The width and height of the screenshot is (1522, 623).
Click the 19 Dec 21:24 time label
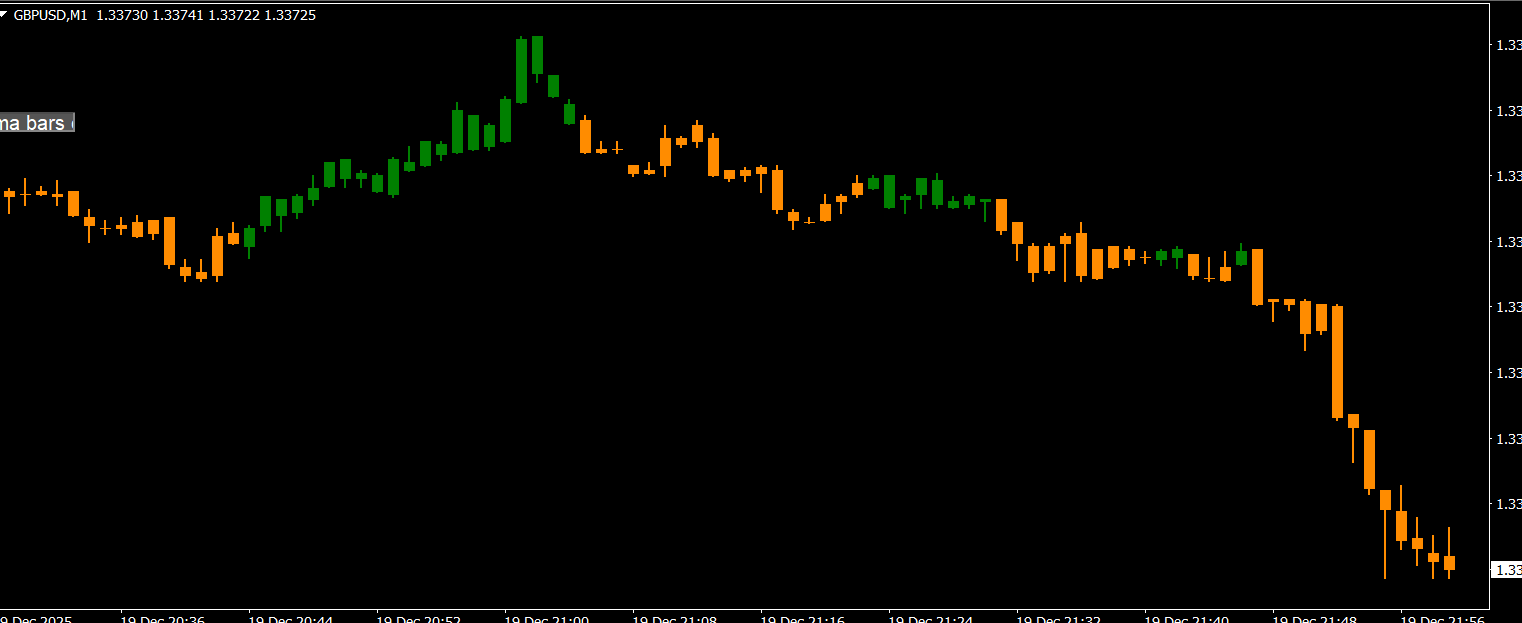931,619
